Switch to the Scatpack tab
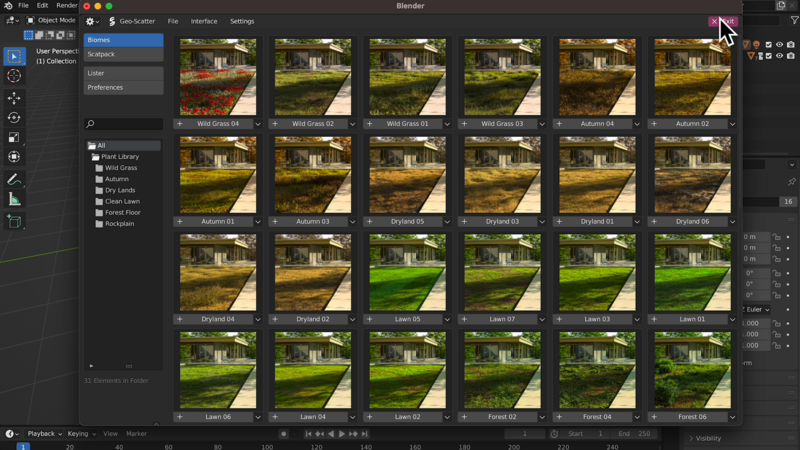The height and width of the screenshot is (450, 800). click(123, 54)
